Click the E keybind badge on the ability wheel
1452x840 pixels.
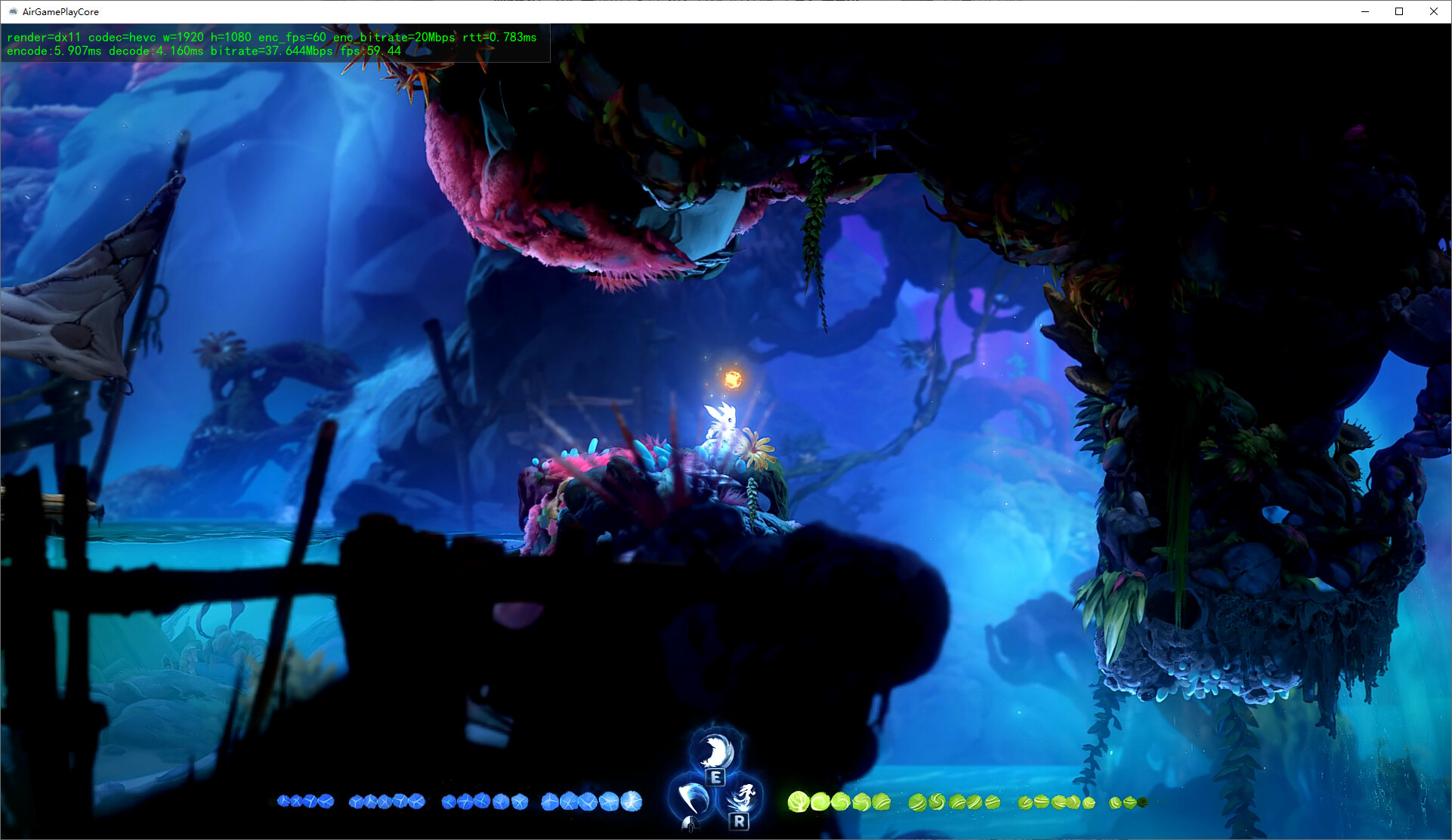pos(715,777)
